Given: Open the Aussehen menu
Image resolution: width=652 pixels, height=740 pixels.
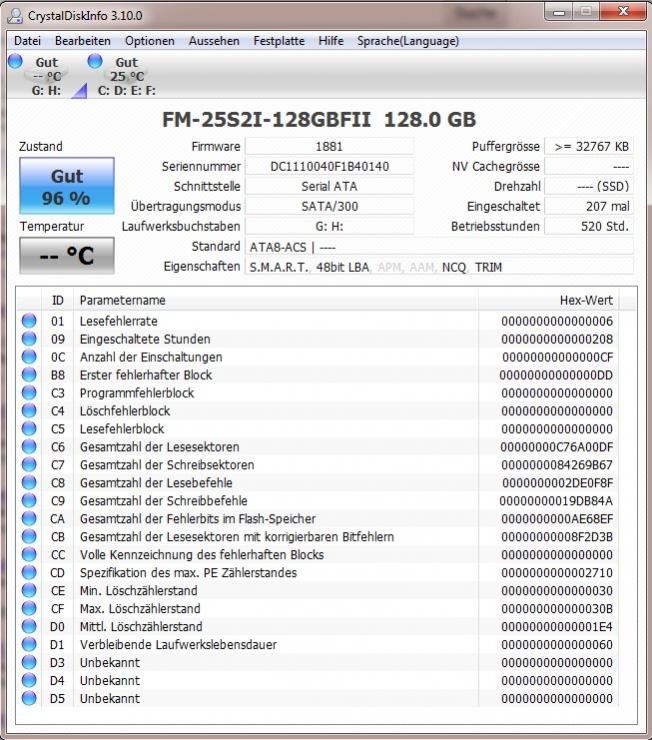Looking at the screenshot, I should (x=214, y=41).
